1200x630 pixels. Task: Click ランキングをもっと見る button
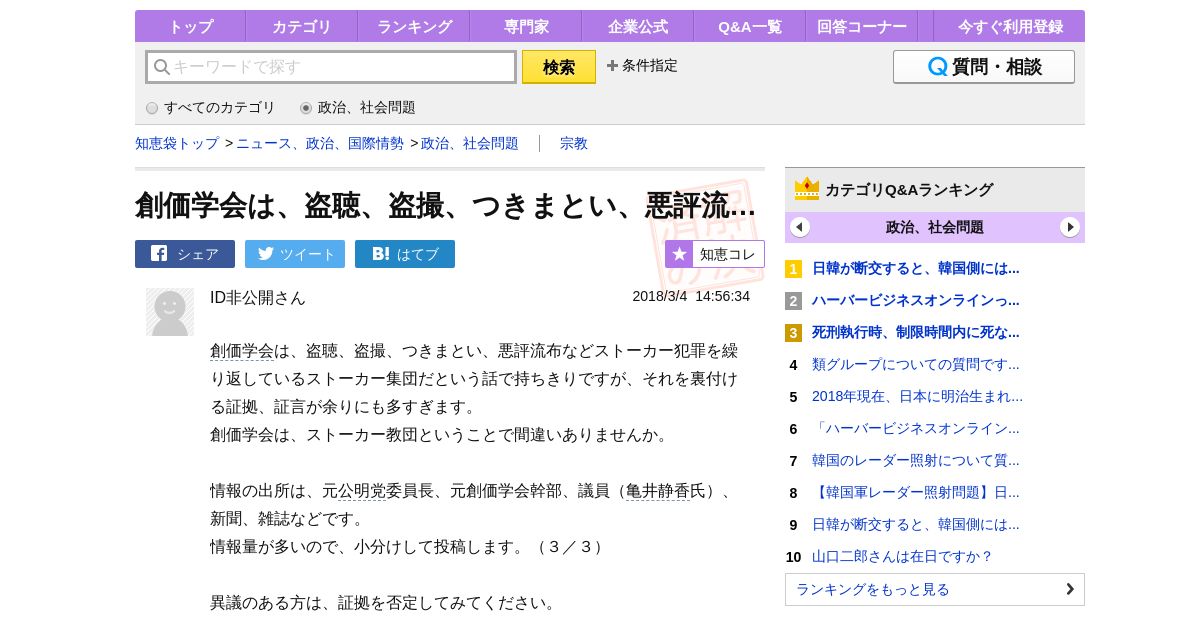(x=935, y=589)
